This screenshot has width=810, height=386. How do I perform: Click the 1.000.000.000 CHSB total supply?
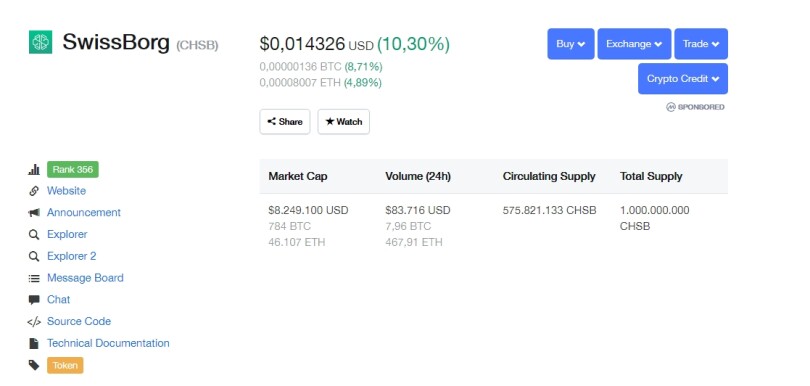655,218
